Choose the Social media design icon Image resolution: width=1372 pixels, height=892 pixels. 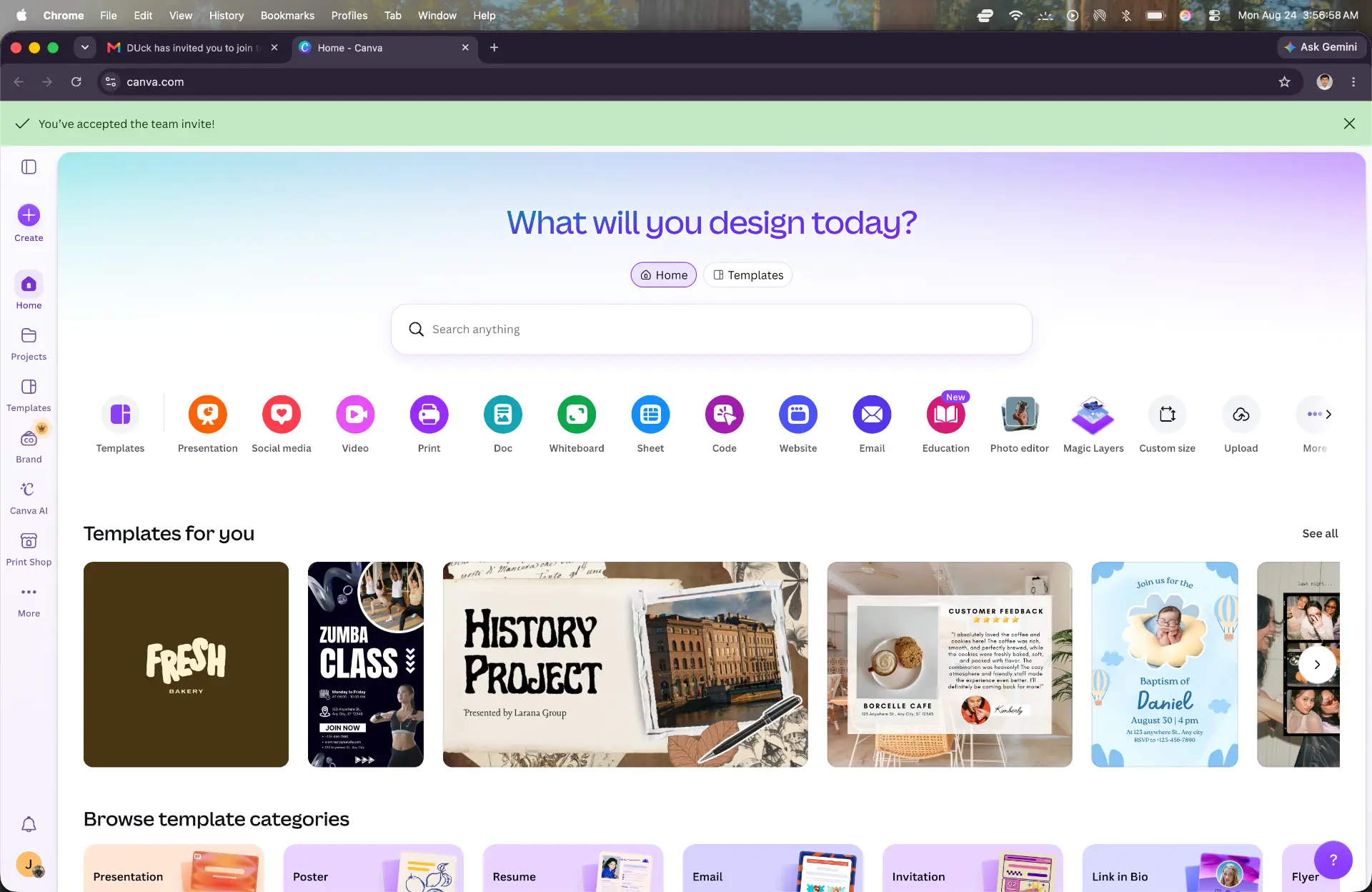(282, 414)
